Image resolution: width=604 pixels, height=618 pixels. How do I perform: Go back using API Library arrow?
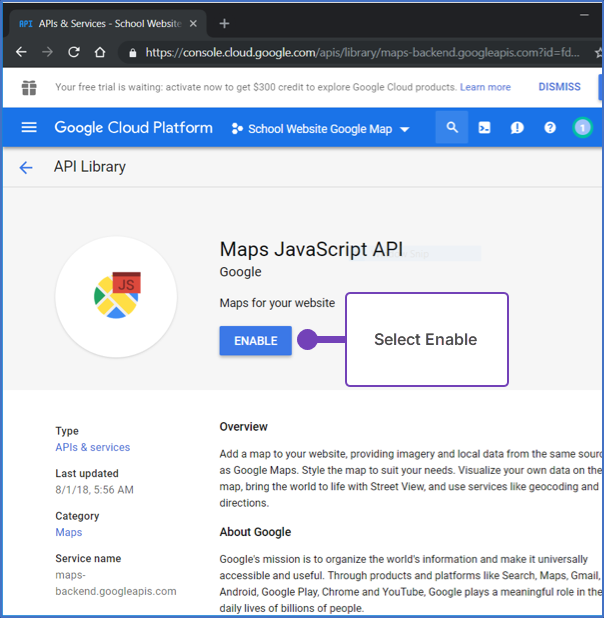click(26, 168)
